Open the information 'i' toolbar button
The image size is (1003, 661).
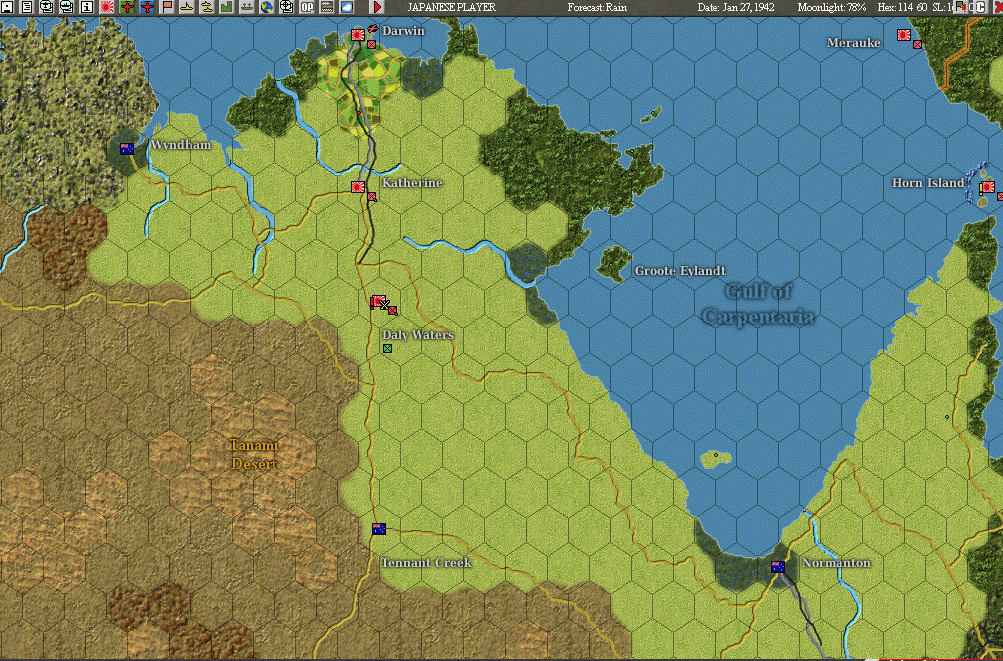pyautogui.click(x=87, y=7)
